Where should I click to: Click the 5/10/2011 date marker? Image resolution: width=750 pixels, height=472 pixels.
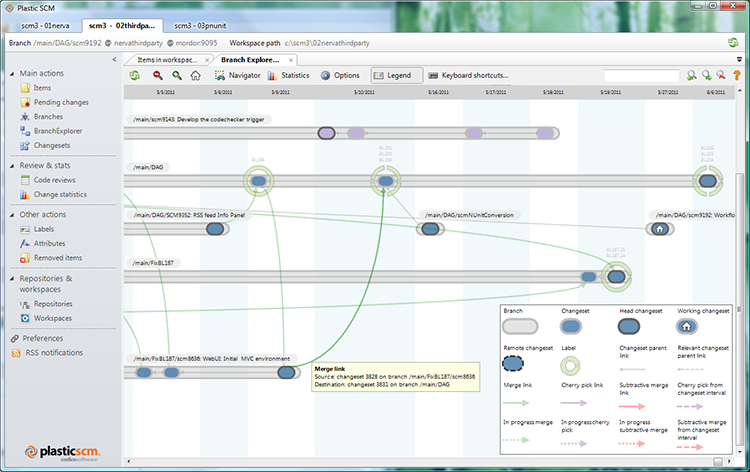pos(364,92)
